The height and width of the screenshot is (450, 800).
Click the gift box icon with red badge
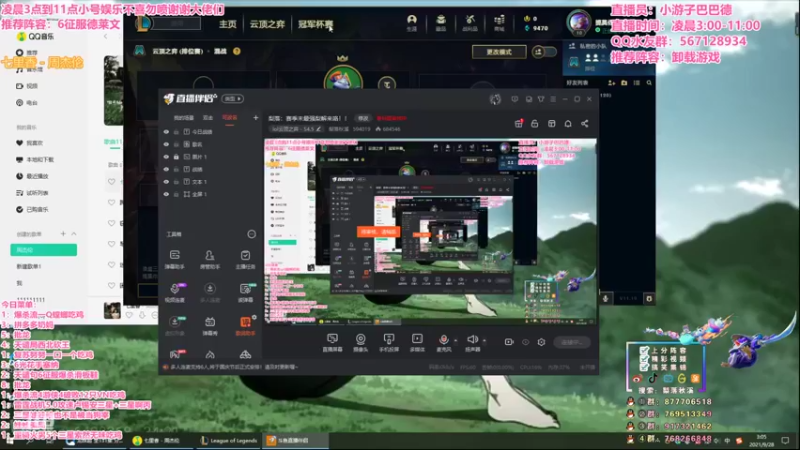coord(519,123)
